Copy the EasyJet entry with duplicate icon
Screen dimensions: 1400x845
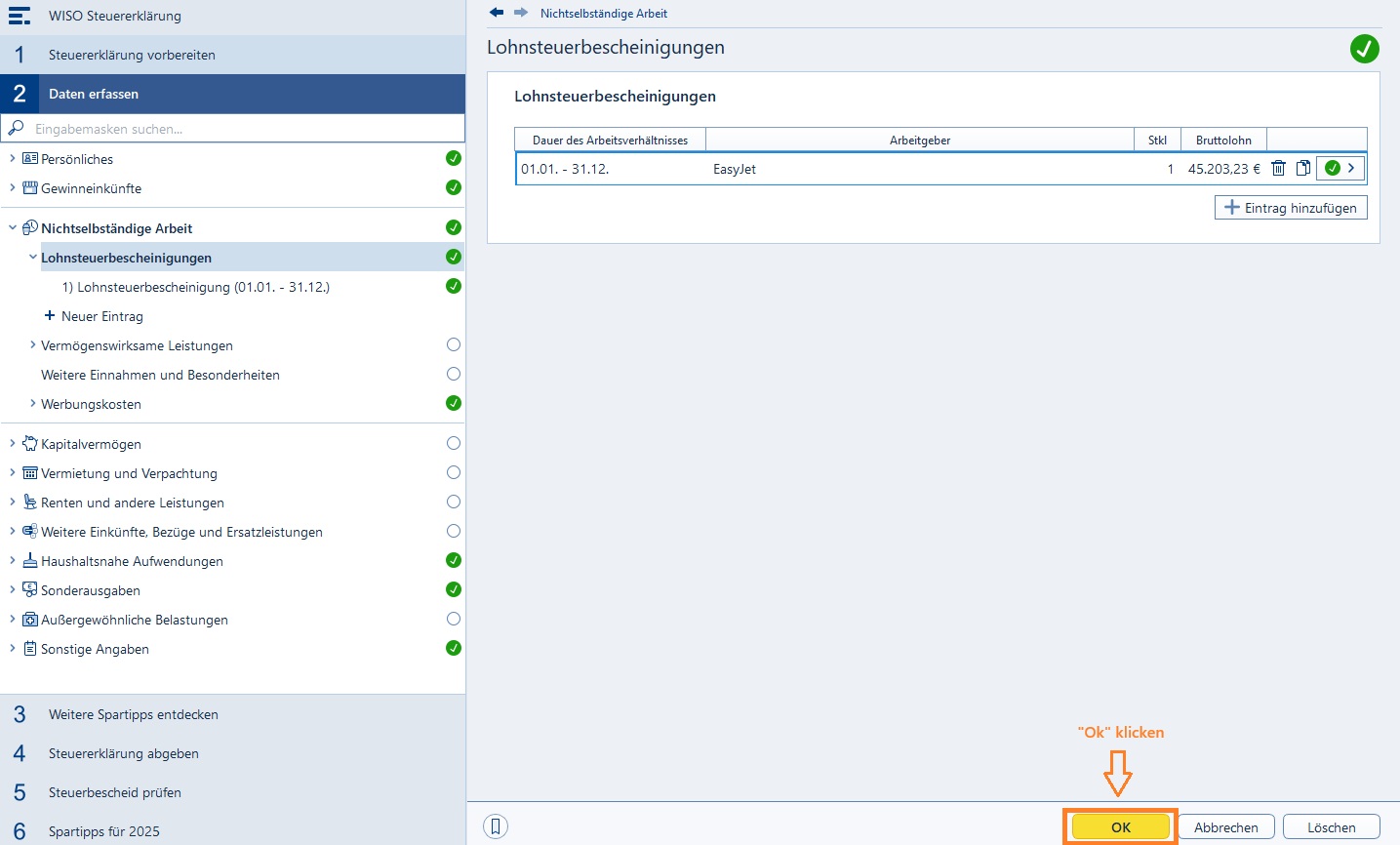1302,168
